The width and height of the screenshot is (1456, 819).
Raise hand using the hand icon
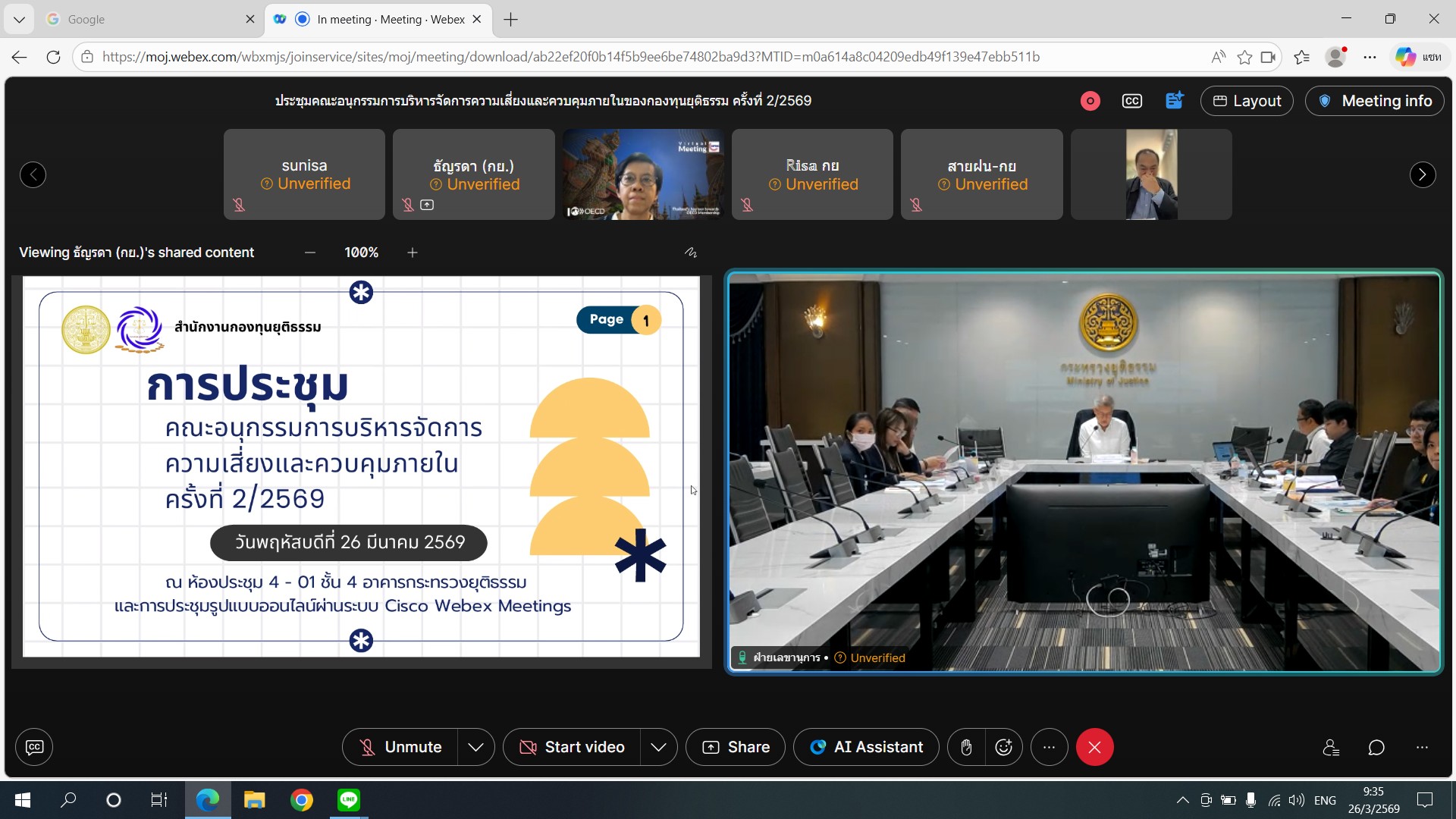[966, 747]
